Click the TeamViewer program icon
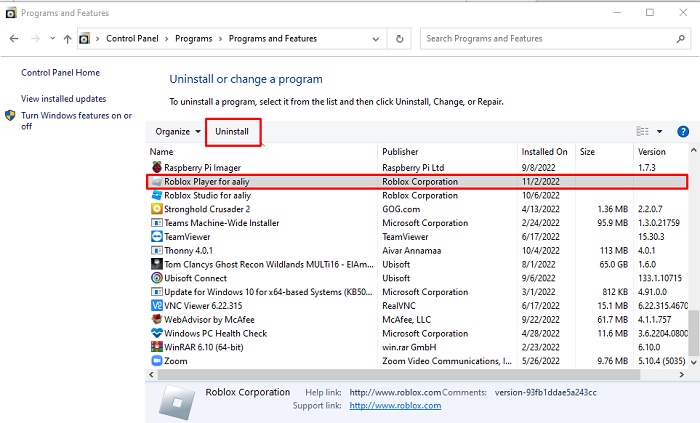The image size is (700, 423). [x=157, y=236]
